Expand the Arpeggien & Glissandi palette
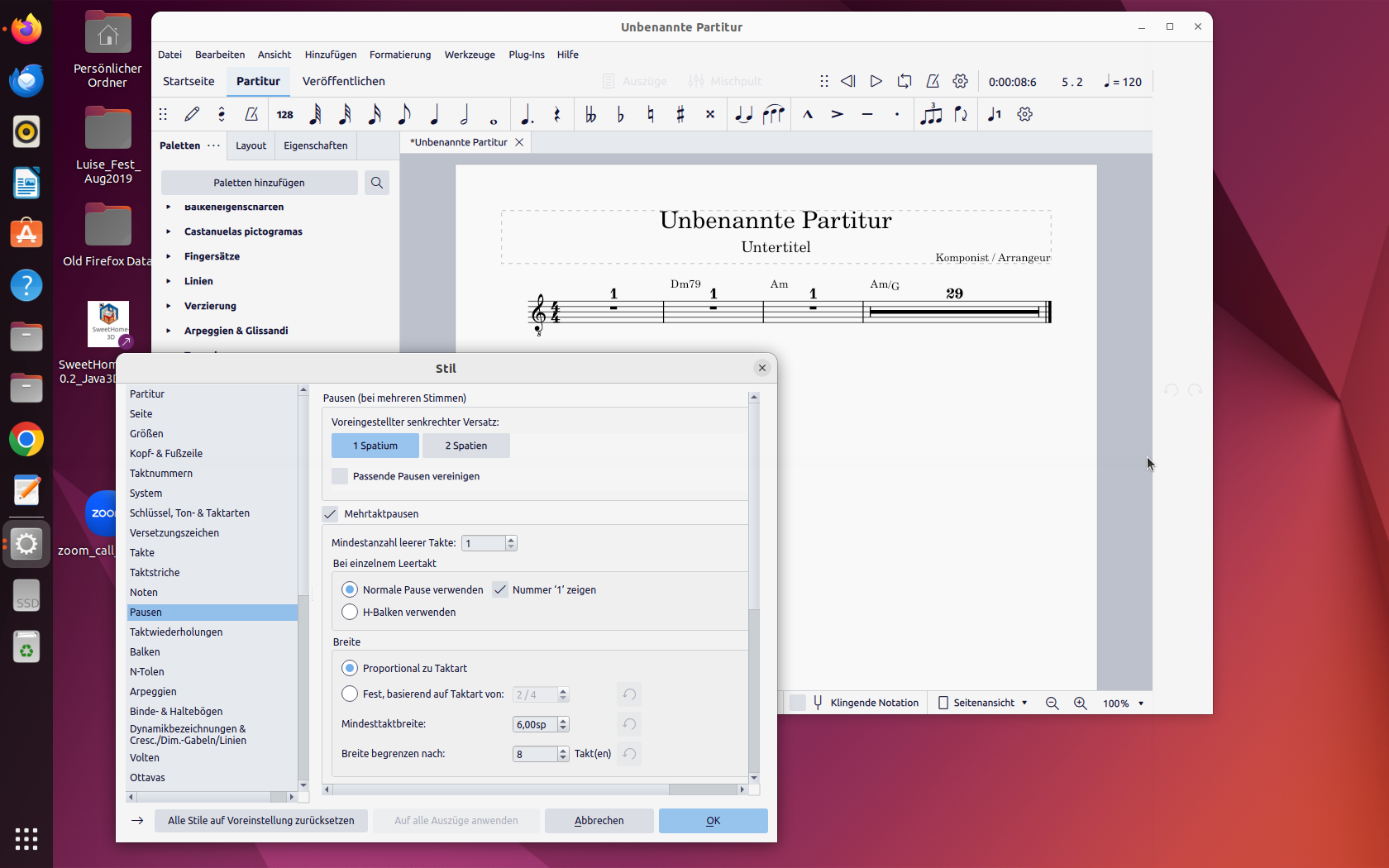This screenshot has height=868, width=1389. coord(169,331)
